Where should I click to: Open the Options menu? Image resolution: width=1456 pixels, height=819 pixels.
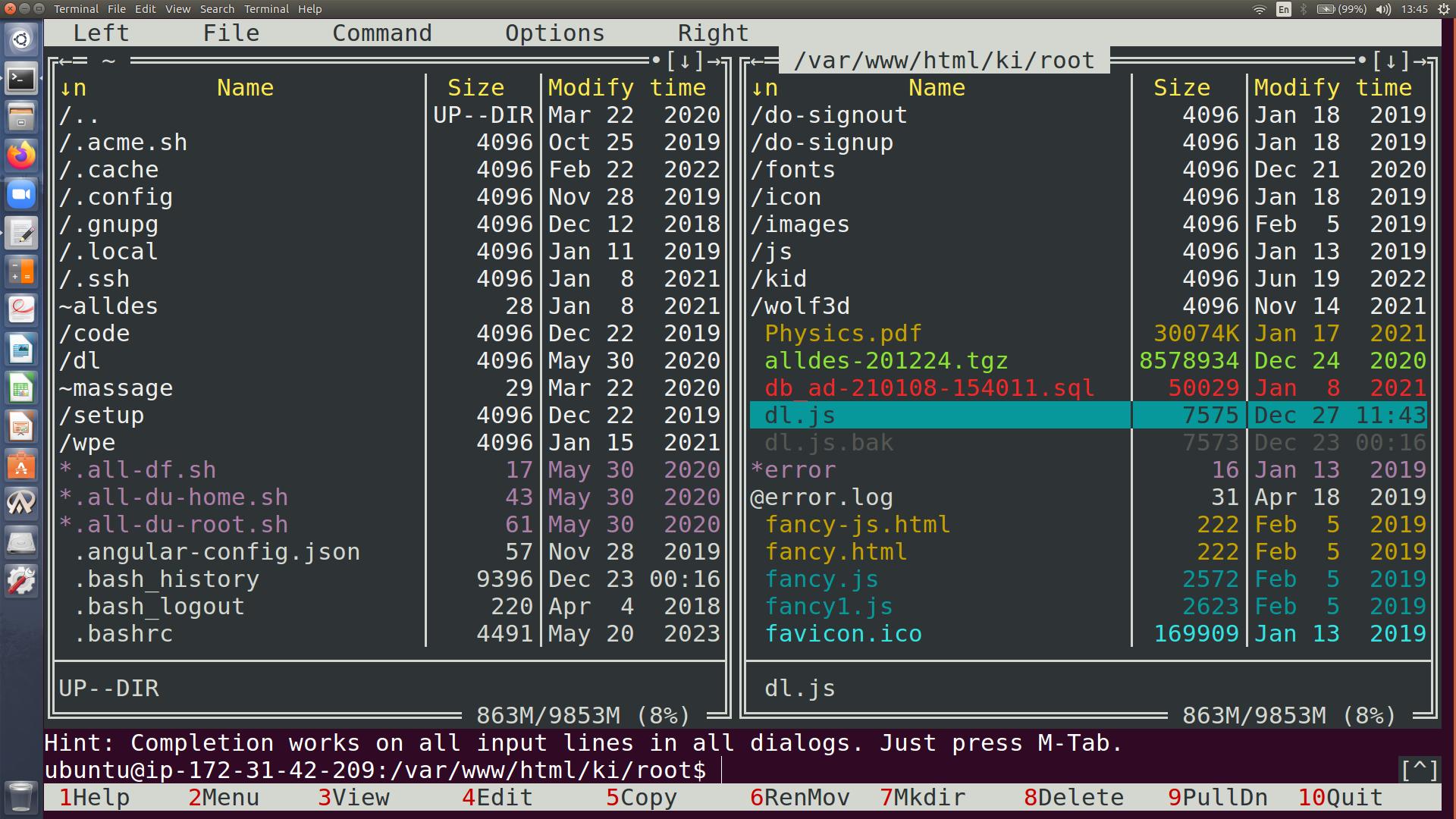554,33
